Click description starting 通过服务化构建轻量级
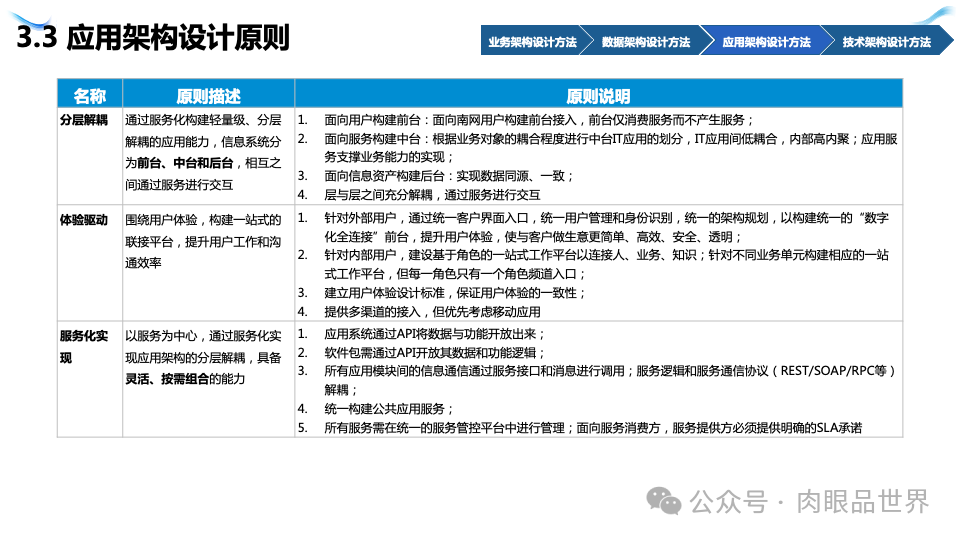 (x=203, y=152)
